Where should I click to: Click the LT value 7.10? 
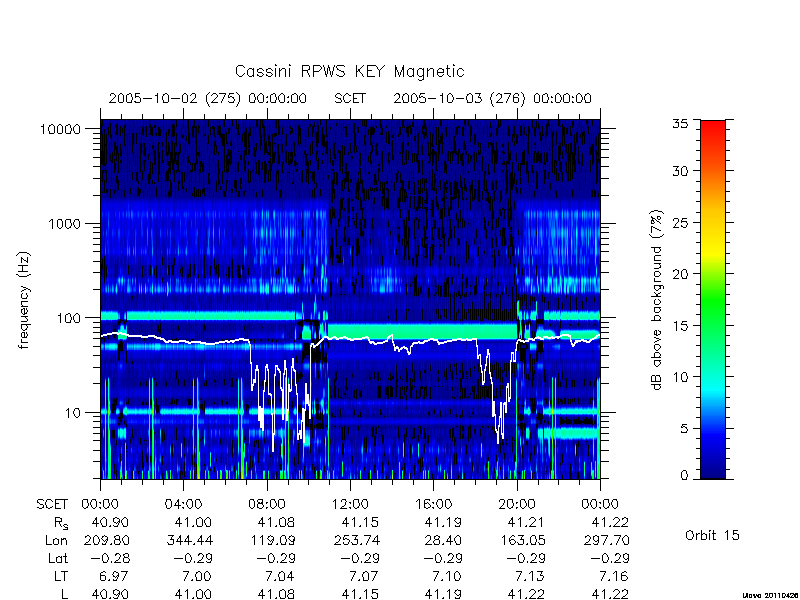(x=447, y=576)
